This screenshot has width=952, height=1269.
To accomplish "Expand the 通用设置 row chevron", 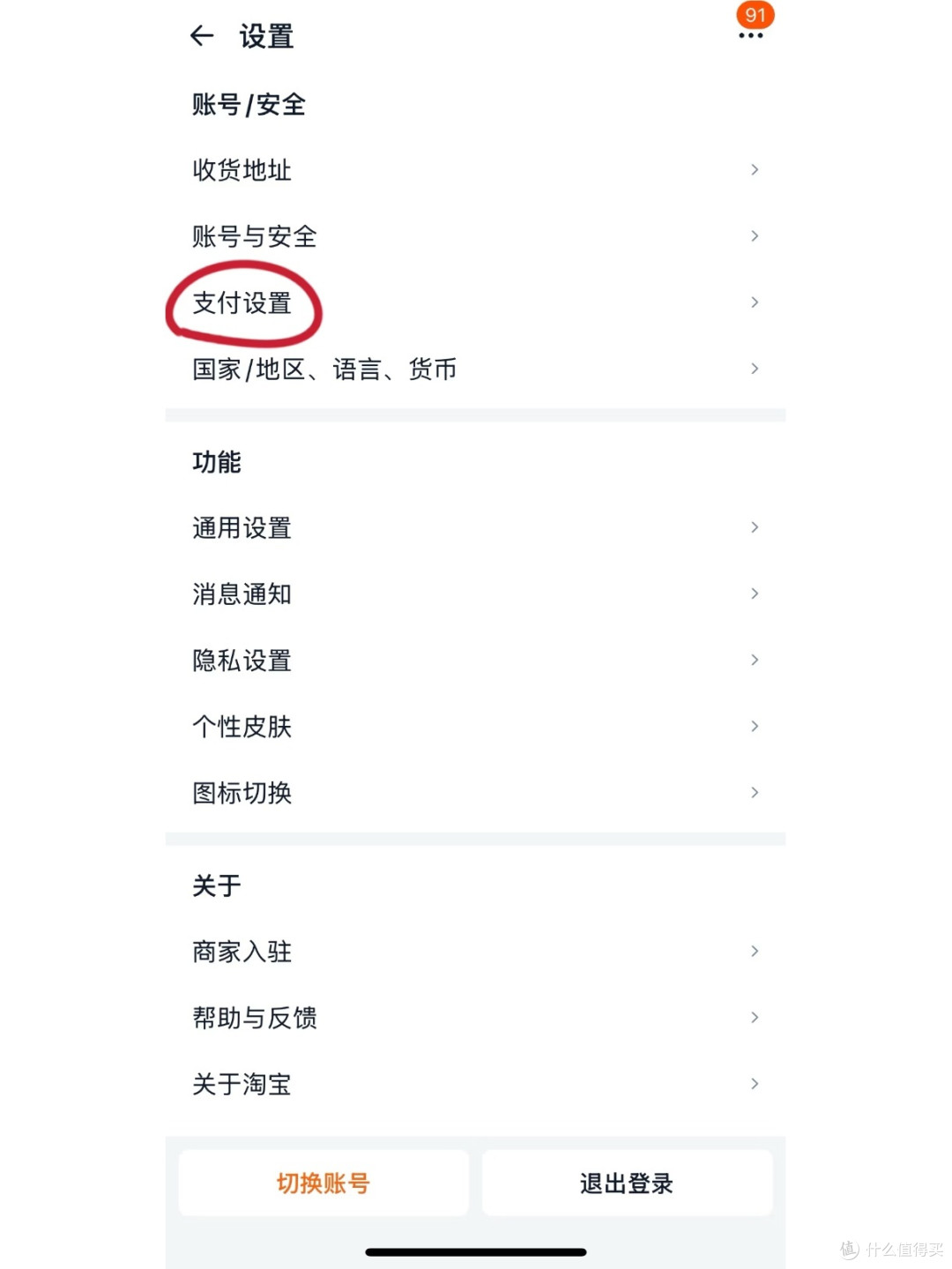I will (x=755, y=527).
